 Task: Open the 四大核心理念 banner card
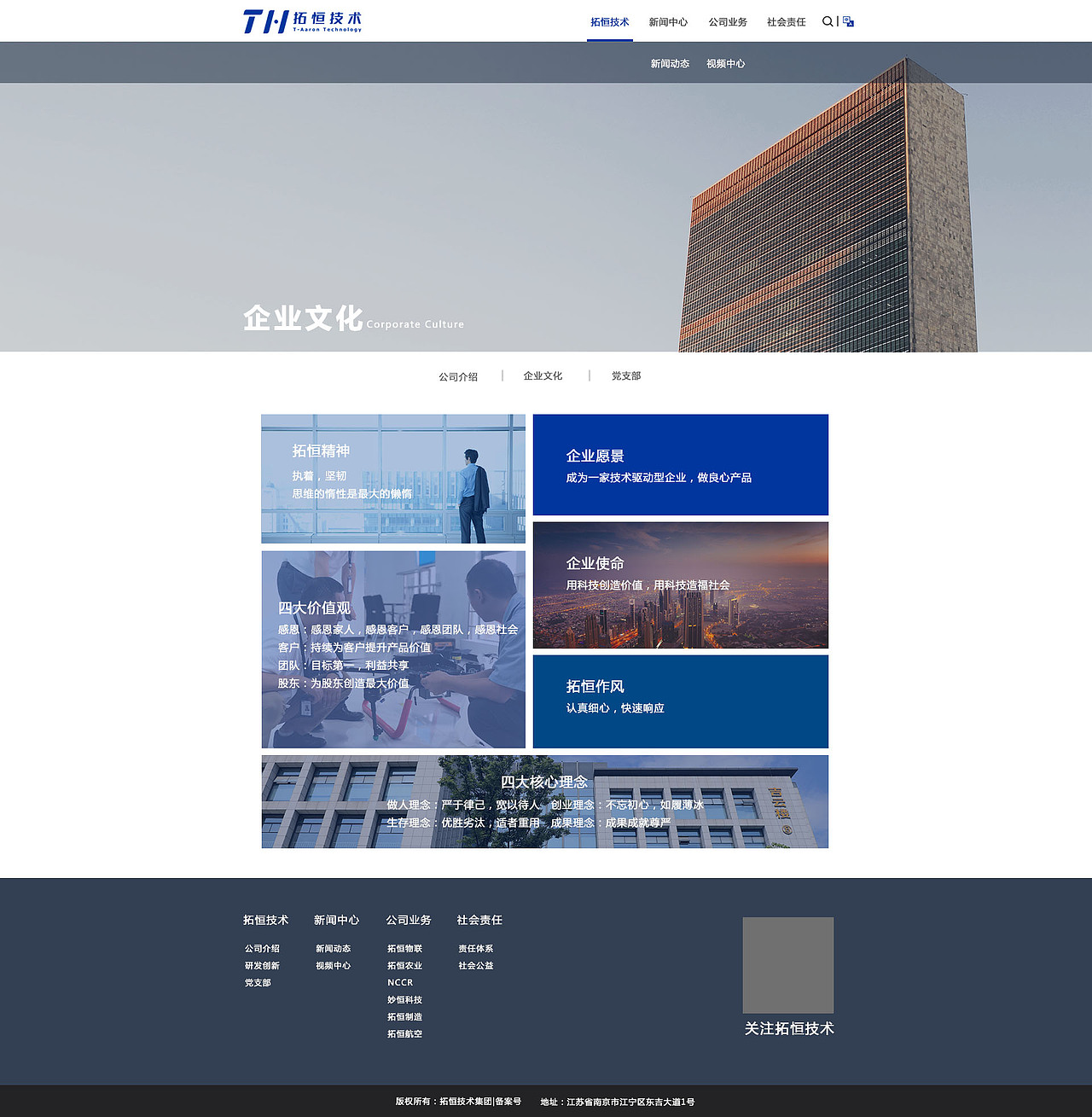[x=545, y=801]
